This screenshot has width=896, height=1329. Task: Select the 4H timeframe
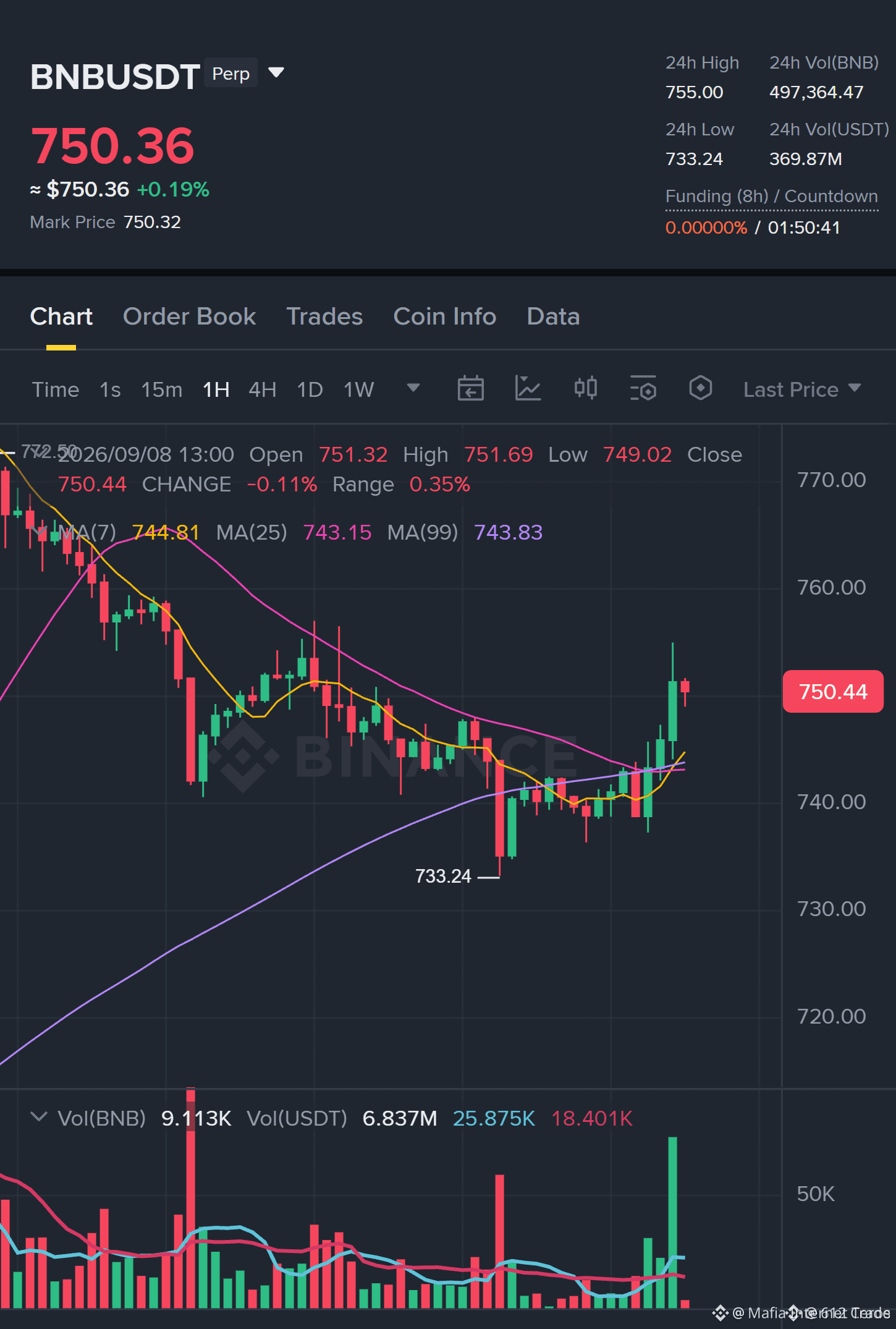[x=263, y=389]
